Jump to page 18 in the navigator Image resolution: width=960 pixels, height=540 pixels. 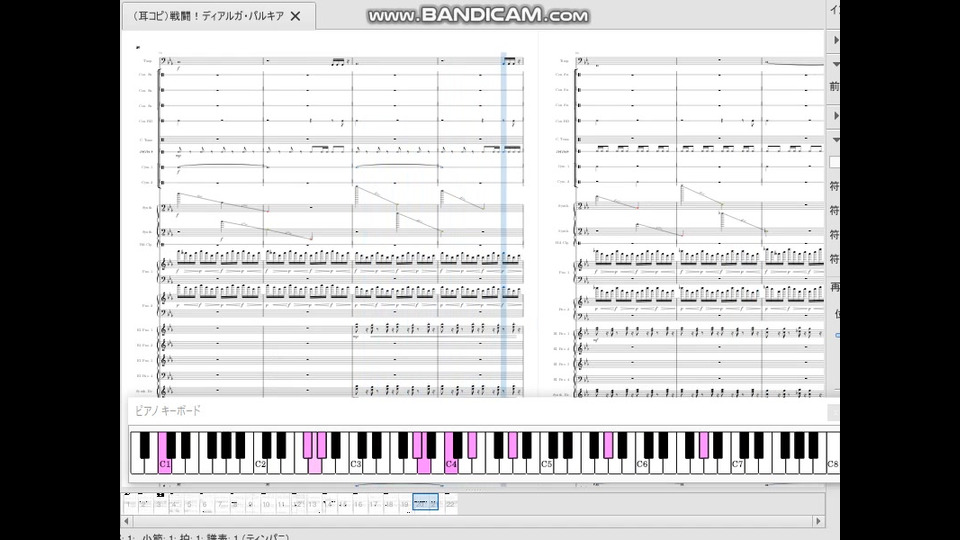(389, 504)
